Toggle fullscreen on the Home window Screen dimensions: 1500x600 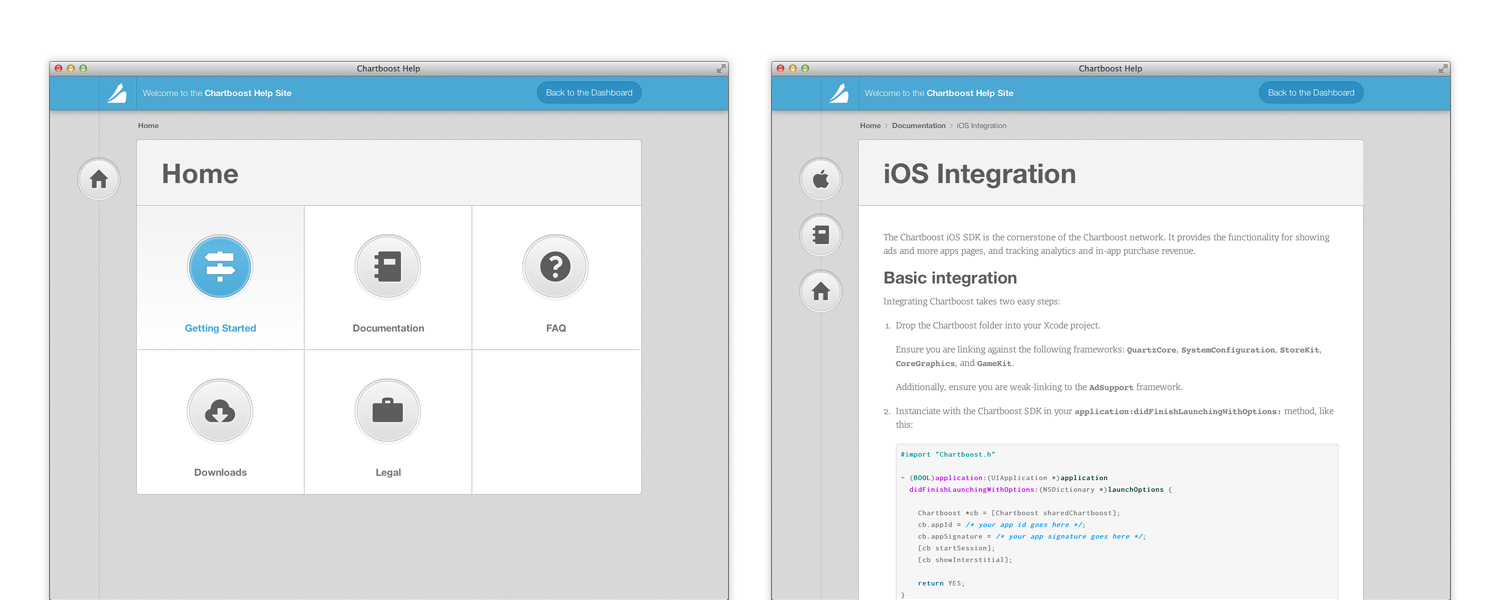pyautogui.click(x=721, y=68)
